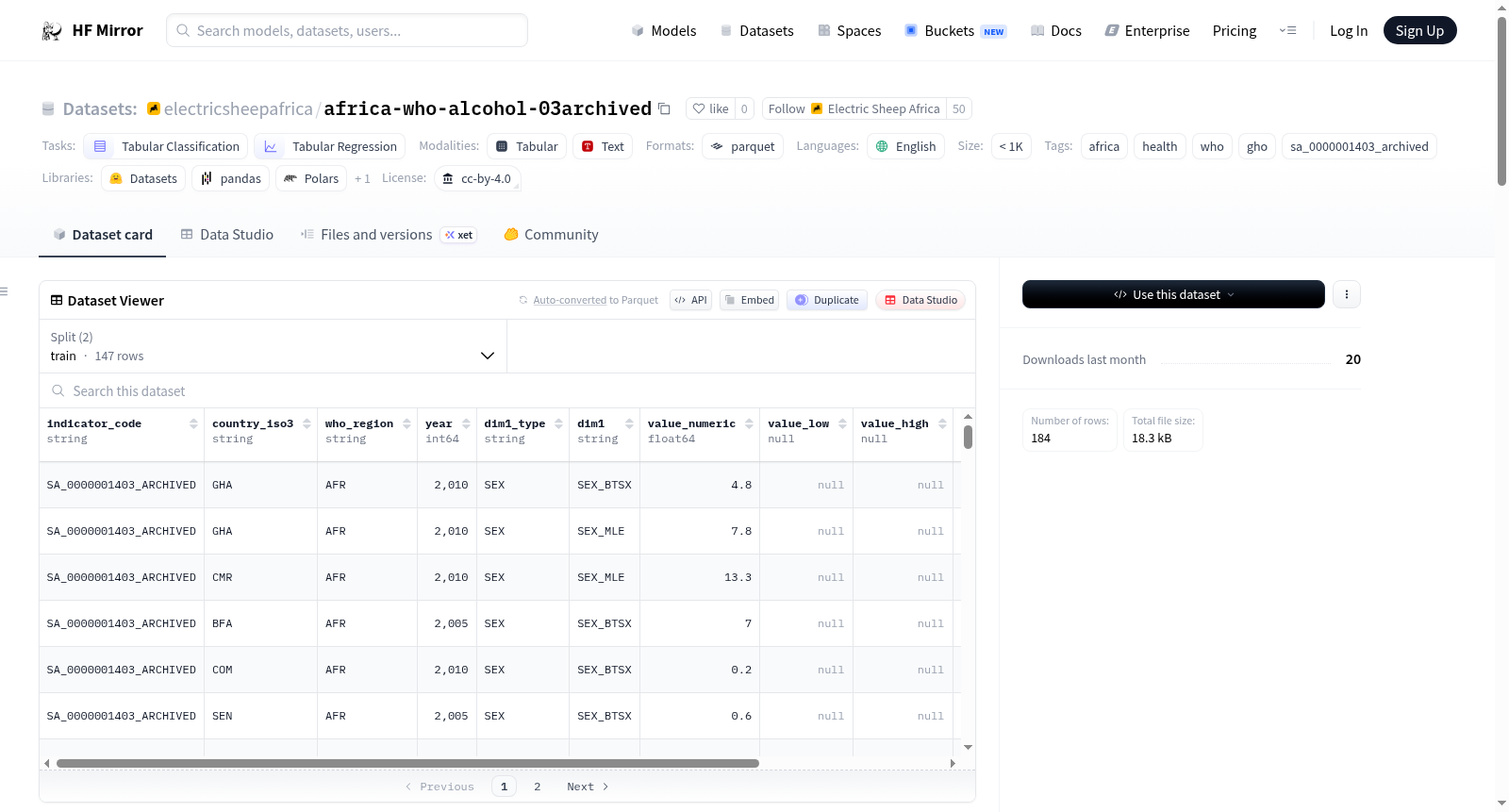Open electricsheepafrica owner link
This screenshot has width=1509, height=812.
click(238, 108)
